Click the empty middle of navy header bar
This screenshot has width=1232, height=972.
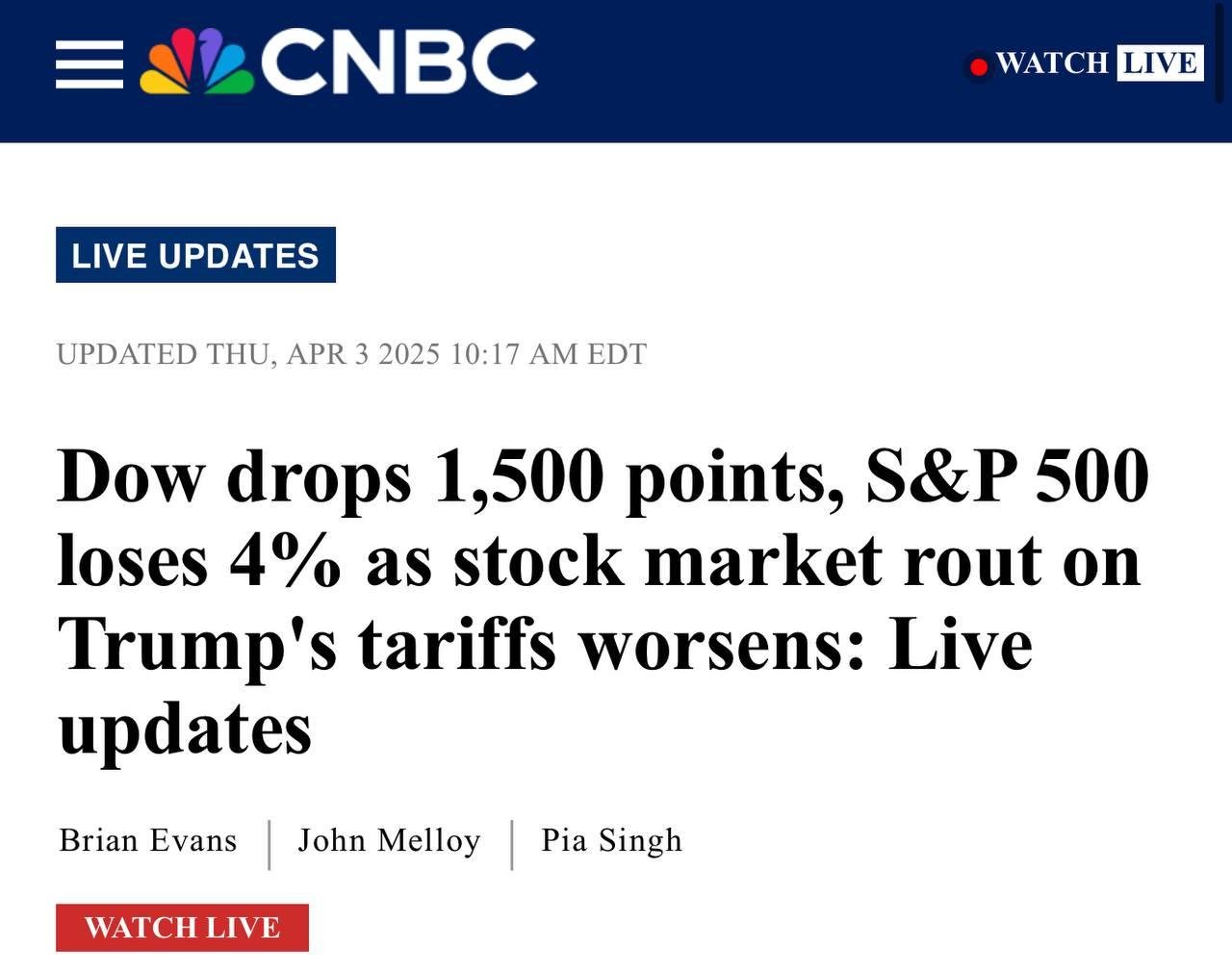pos(751,67)
